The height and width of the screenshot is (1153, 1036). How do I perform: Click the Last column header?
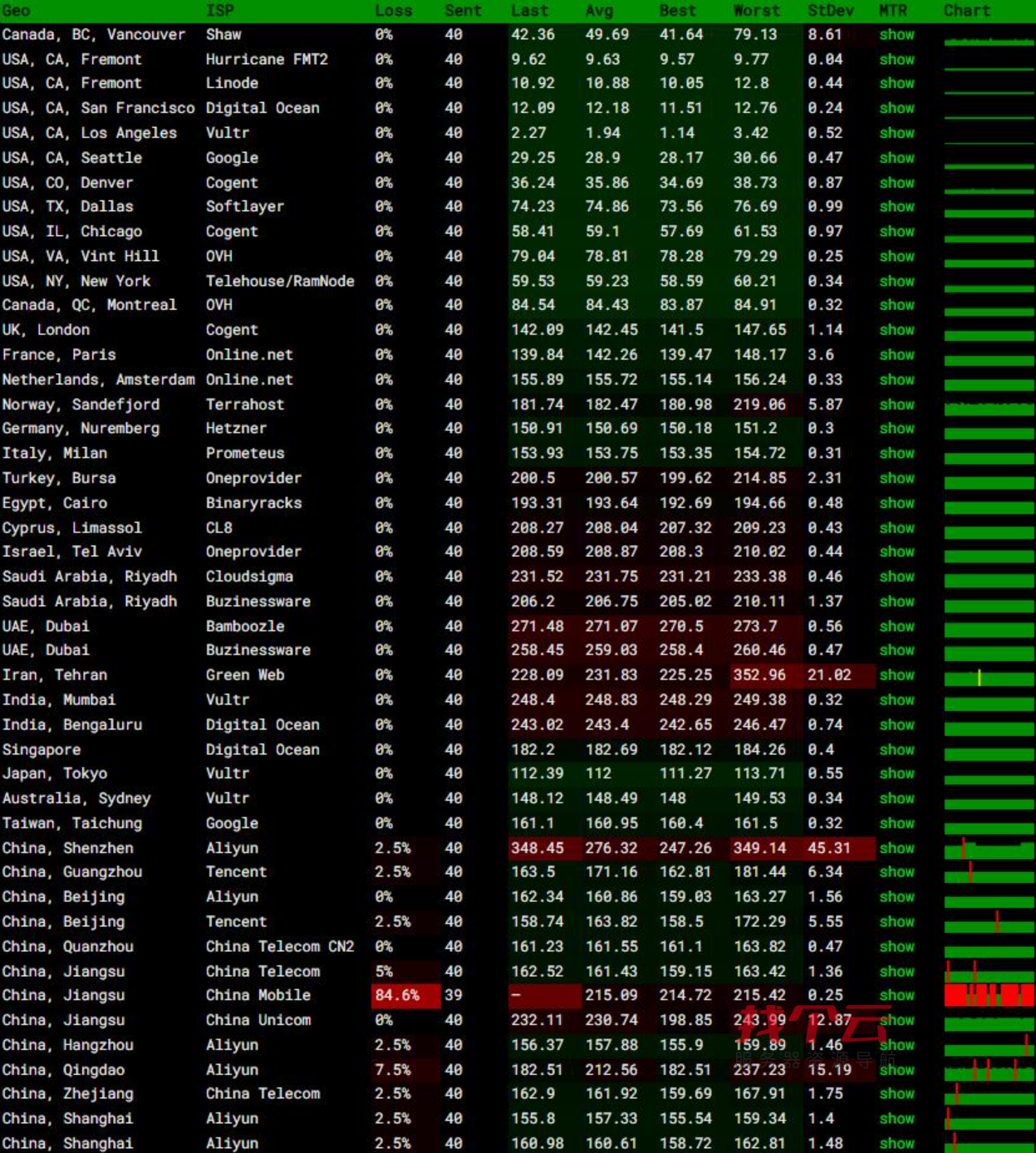529,11
